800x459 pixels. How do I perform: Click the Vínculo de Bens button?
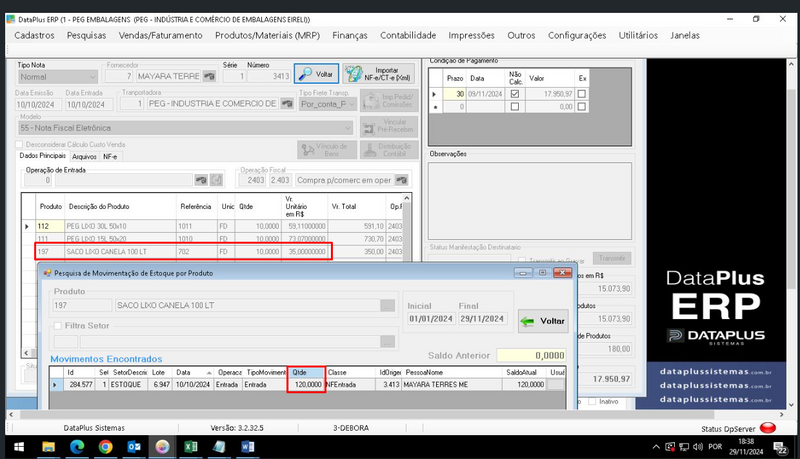326,150
